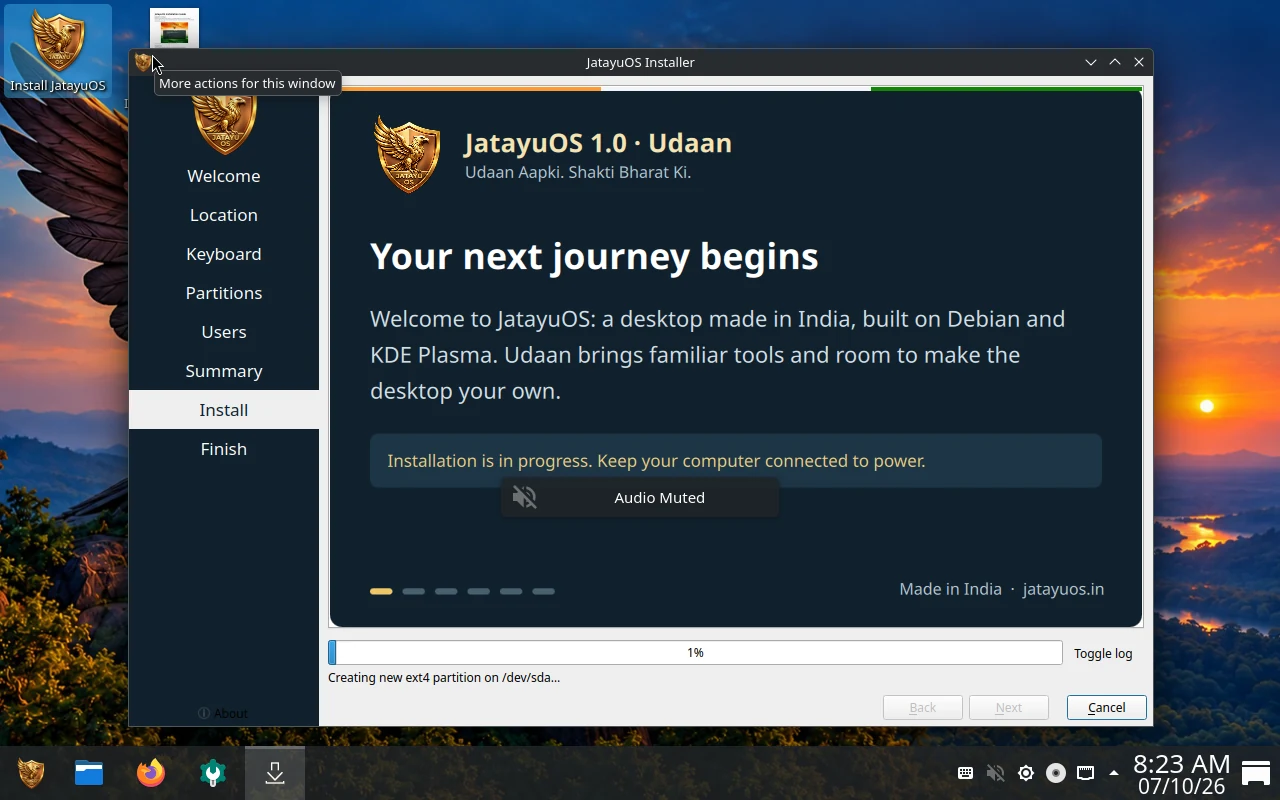Select the Keyboard step in sidebar

[224, 254]
